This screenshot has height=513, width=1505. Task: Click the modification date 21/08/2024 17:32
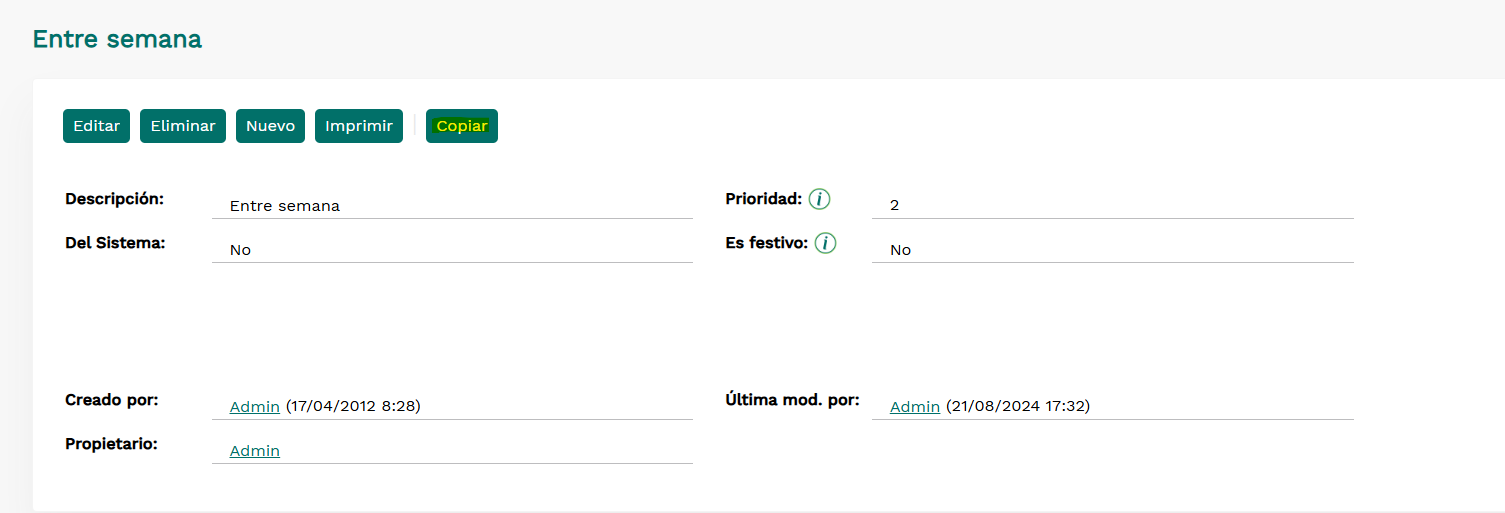1018,406
